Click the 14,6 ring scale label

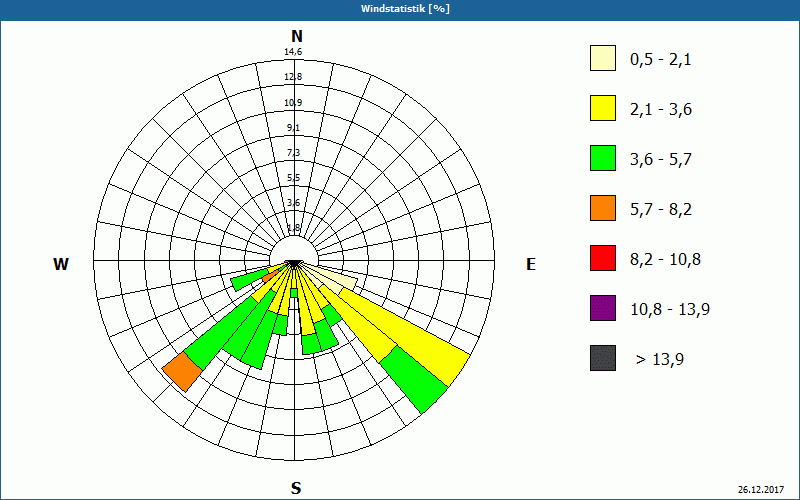(x=293, y=52)
